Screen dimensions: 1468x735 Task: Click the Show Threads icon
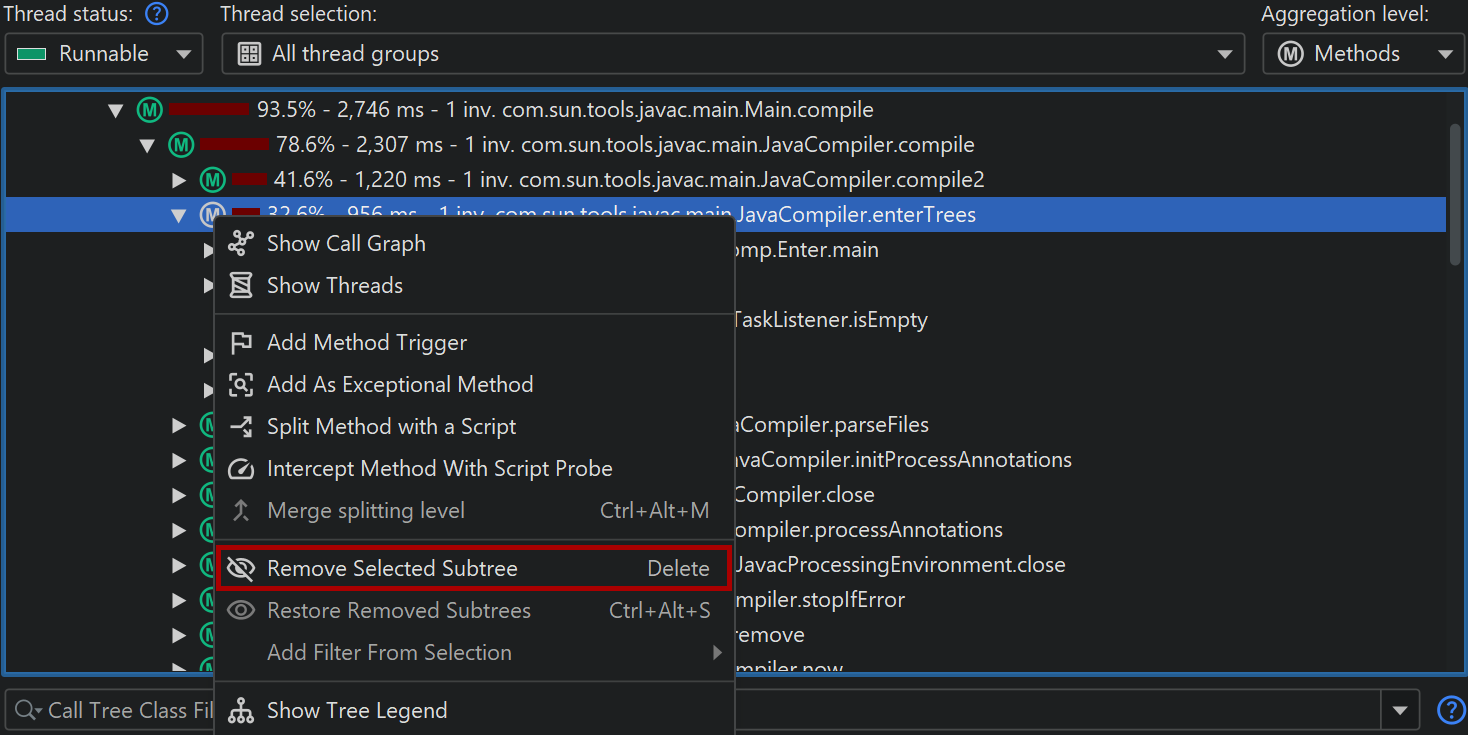pyautogui.click(x=241, y=285)
